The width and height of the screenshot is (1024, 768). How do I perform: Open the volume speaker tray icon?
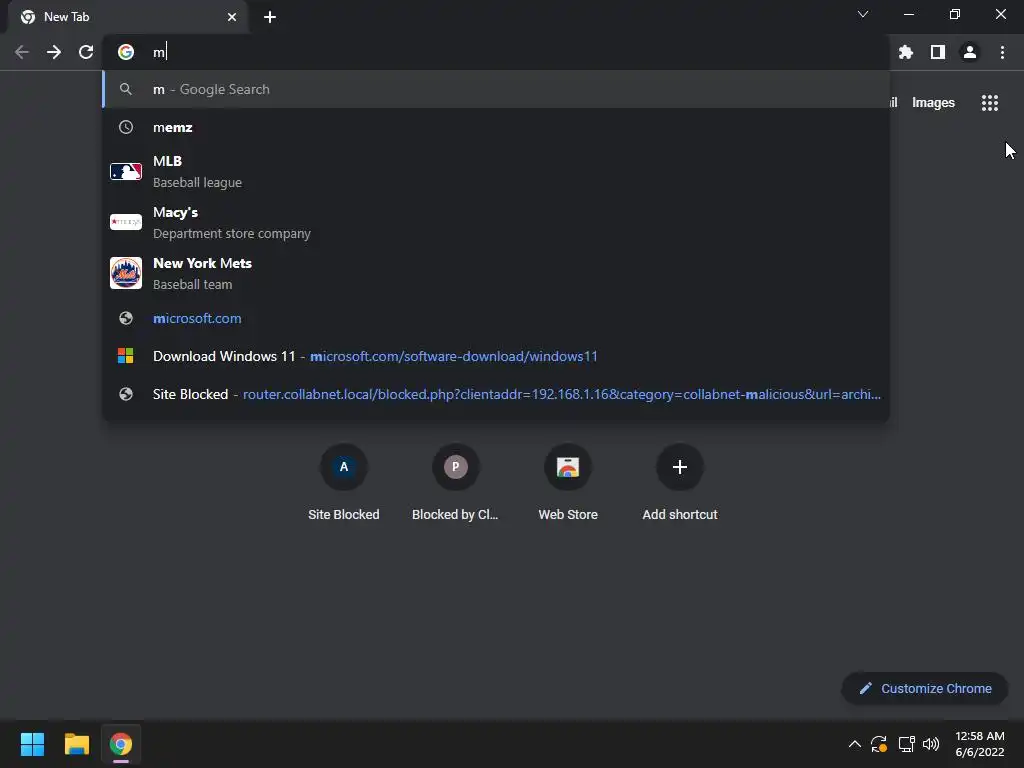[931, 744]
